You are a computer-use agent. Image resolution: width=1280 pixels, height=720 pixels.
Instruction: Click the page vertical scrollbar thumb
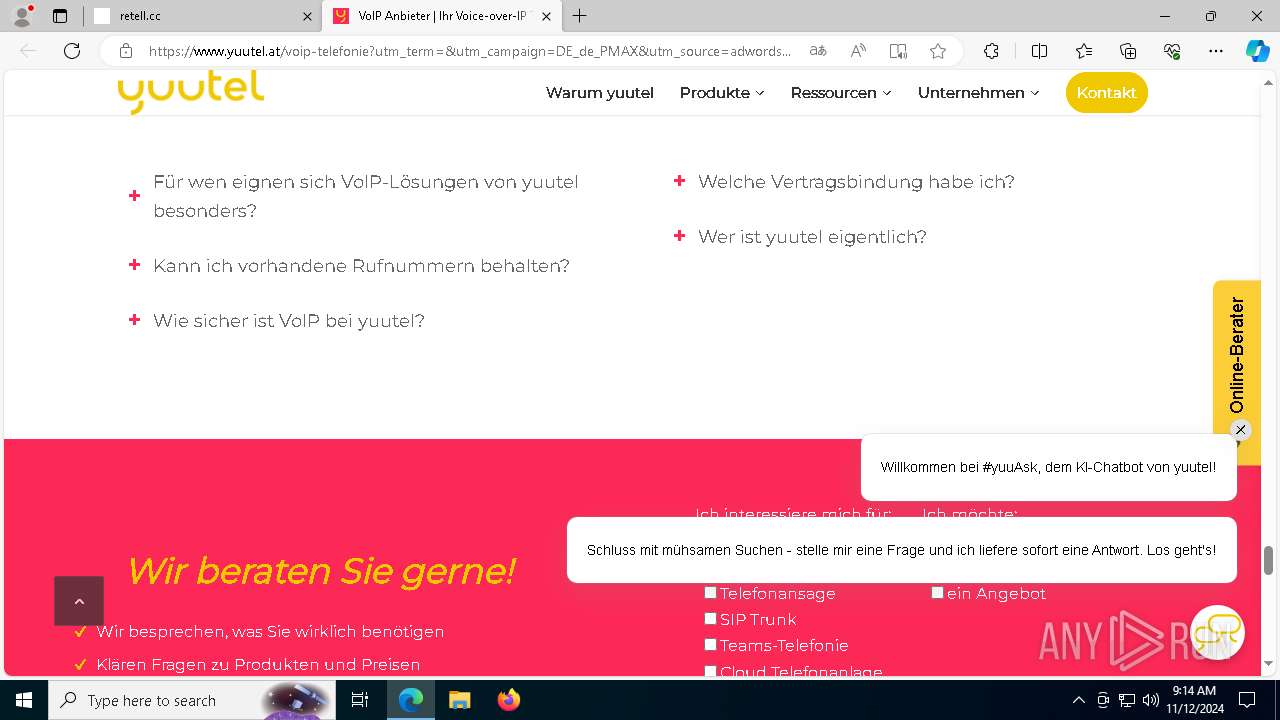click(x=1269, y=560)
